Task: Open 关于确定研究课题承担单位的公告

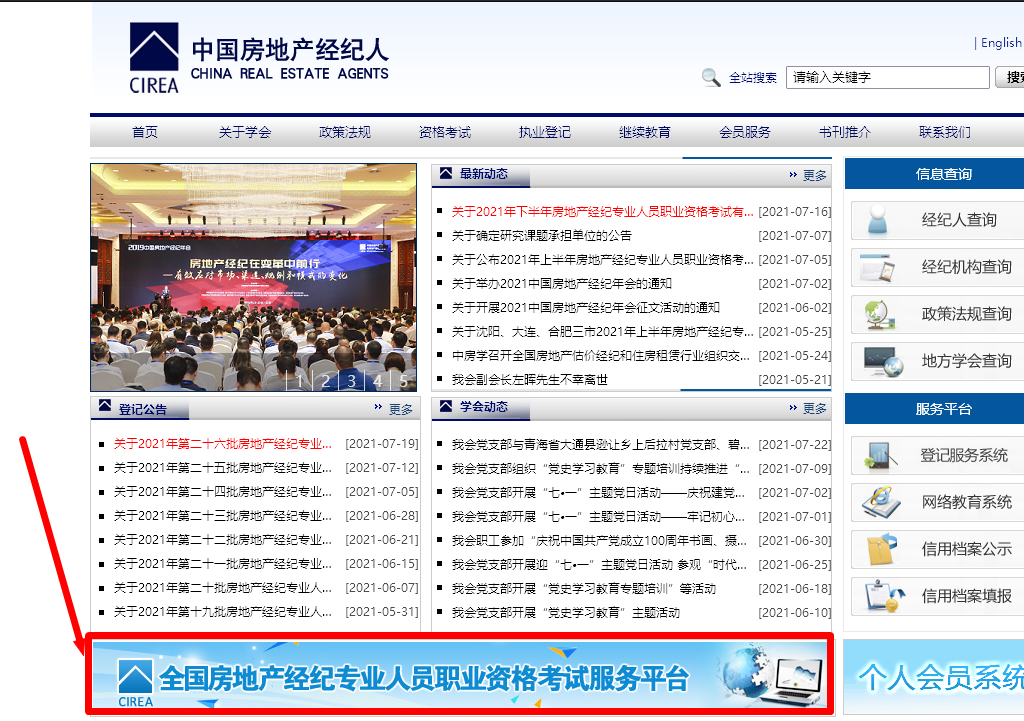Action: 541,236
